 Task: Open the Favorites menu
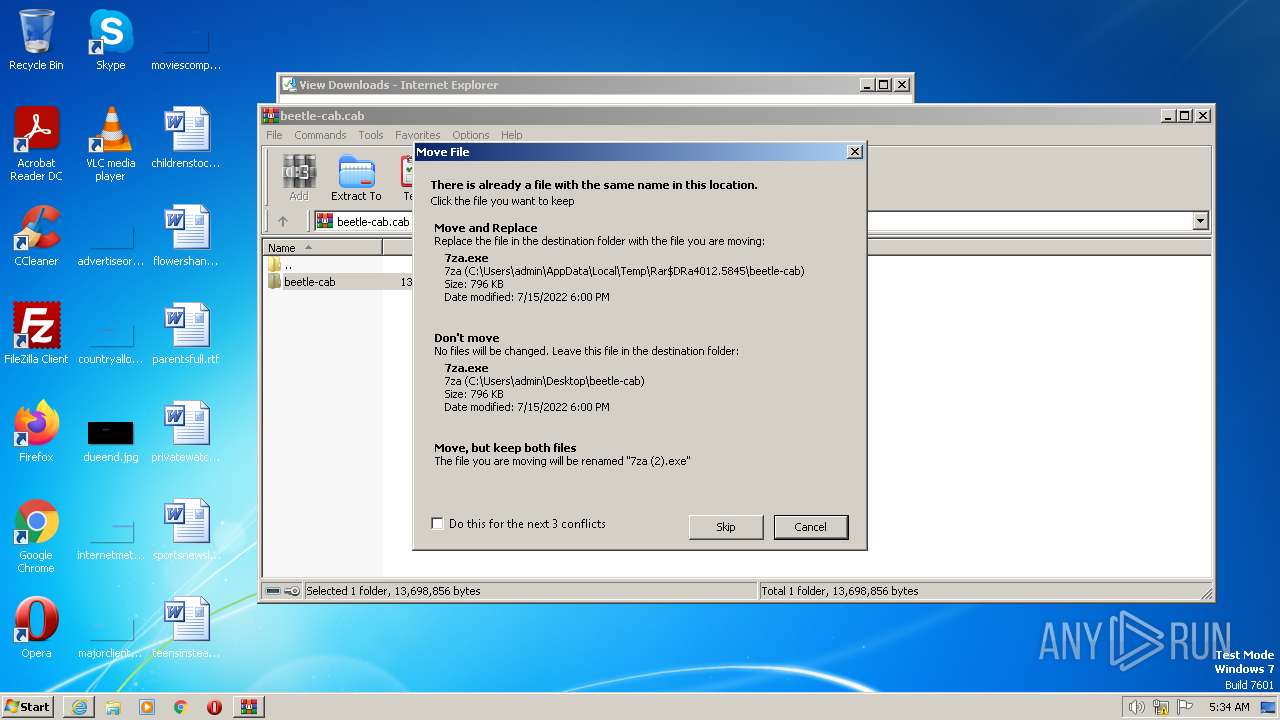click(417, 135)
